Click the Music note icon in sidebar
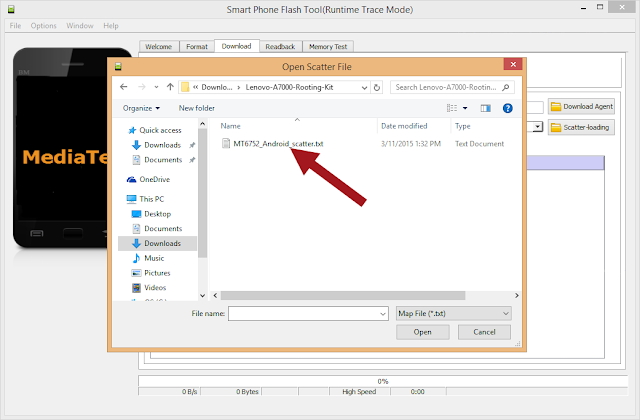The height and width of the screenshot is (420, 640). [x=136, y=258]
